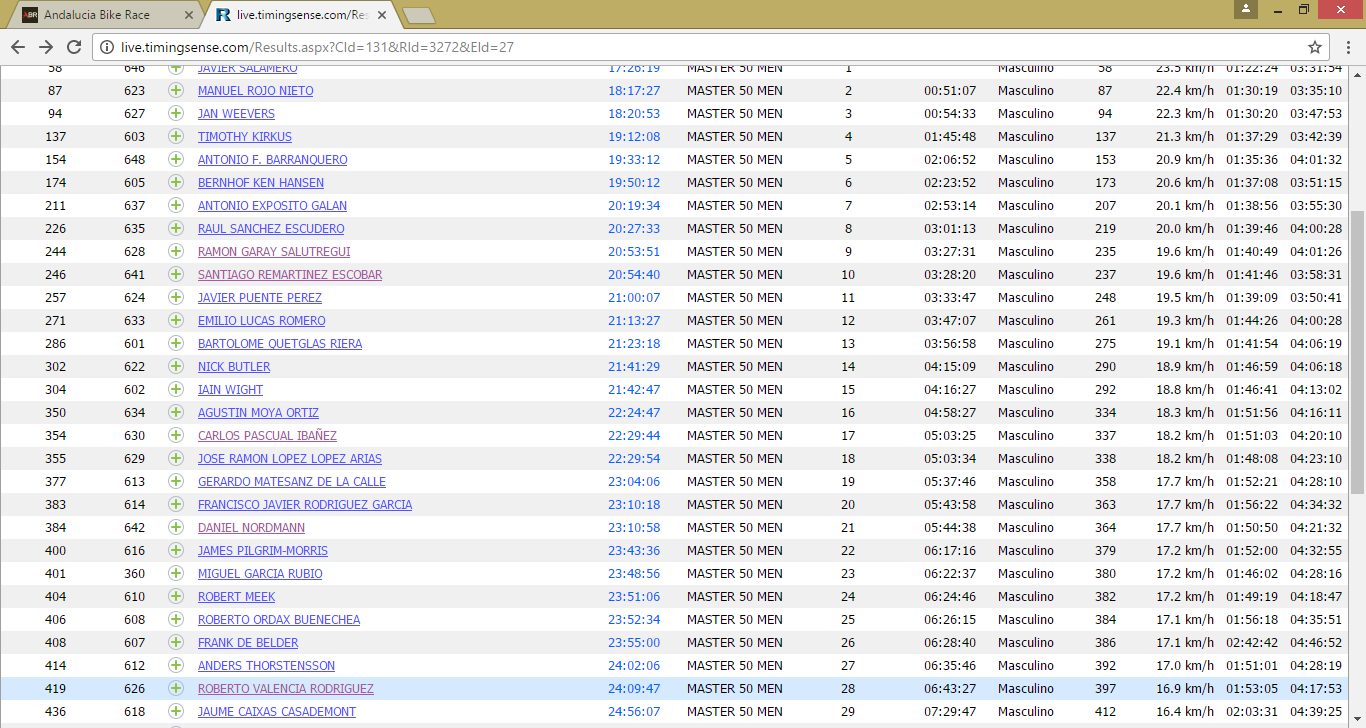Screen dimensions: 1366x728
Task: Click site information icon in address bar
Action: click(x=106, y=47)
